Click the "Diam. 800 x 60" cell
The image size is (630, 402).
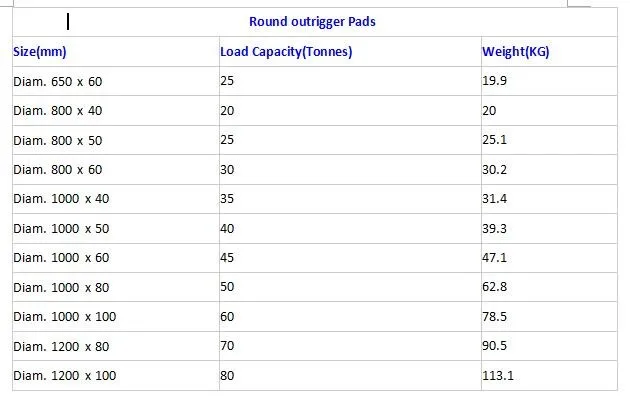[57, 170]
